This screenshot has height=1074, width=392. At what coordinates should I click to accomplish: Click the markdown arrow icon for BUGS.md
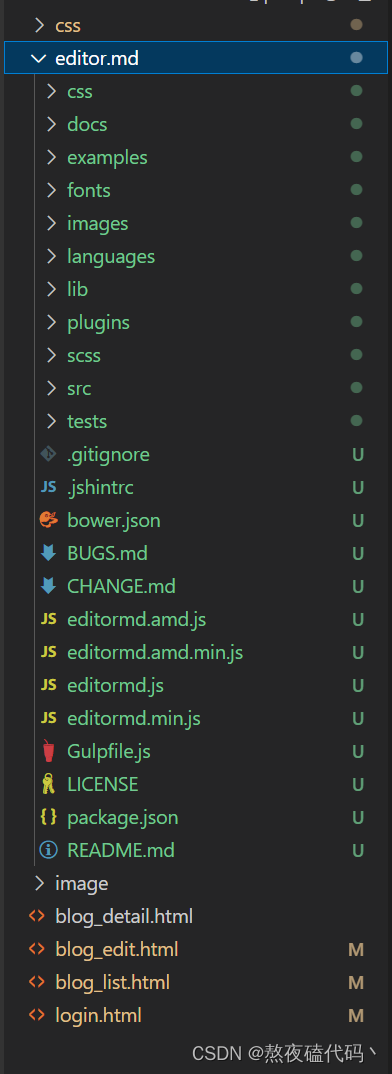48,553
